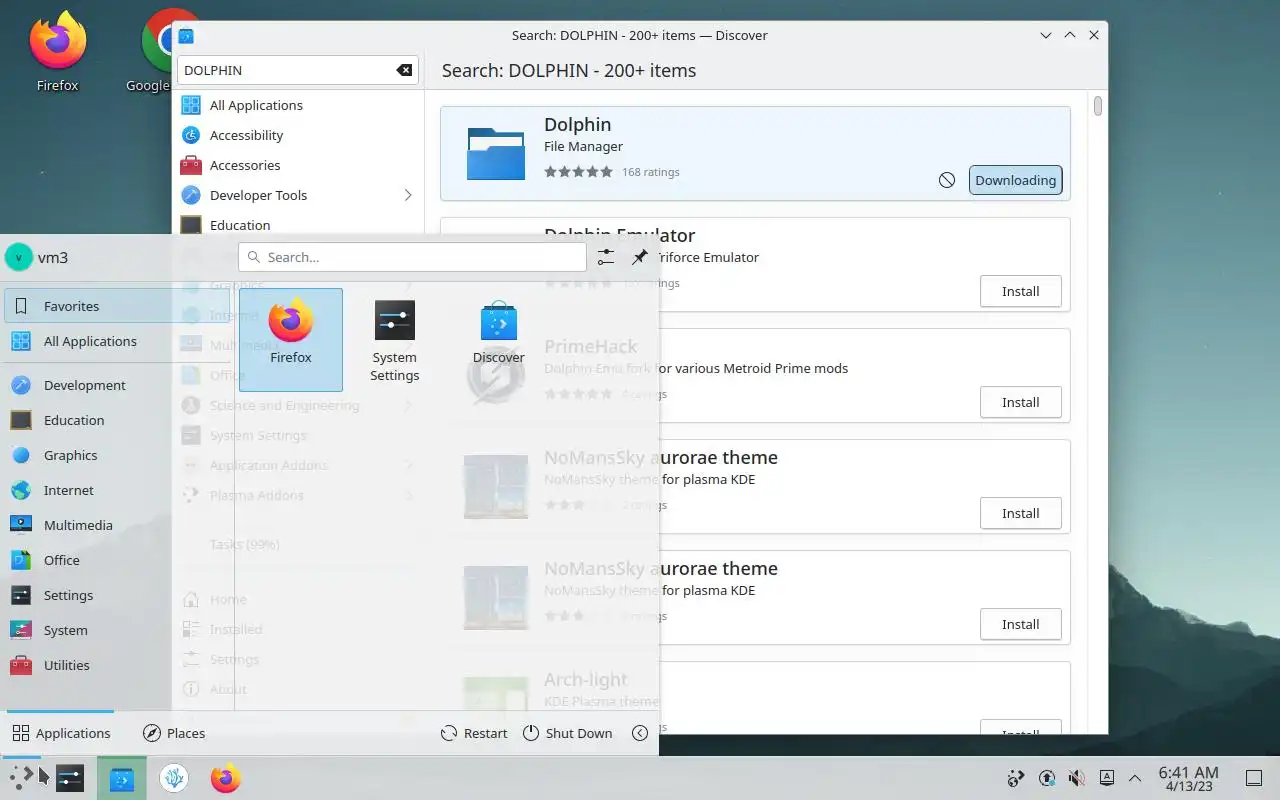
Task: Open the Graphics category in launcher
Action: [116, 455]
